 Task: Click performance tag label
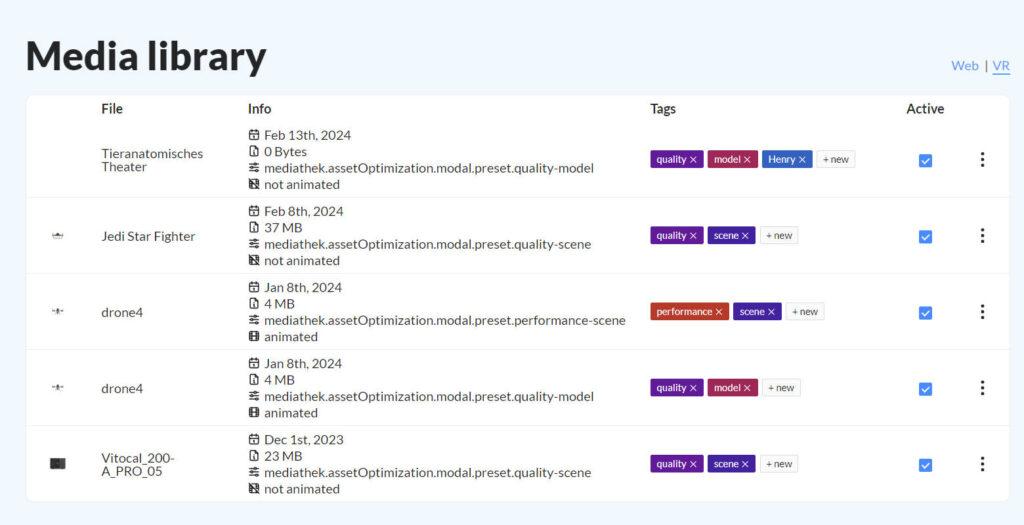pyautogui.click(x=684, y=311)
